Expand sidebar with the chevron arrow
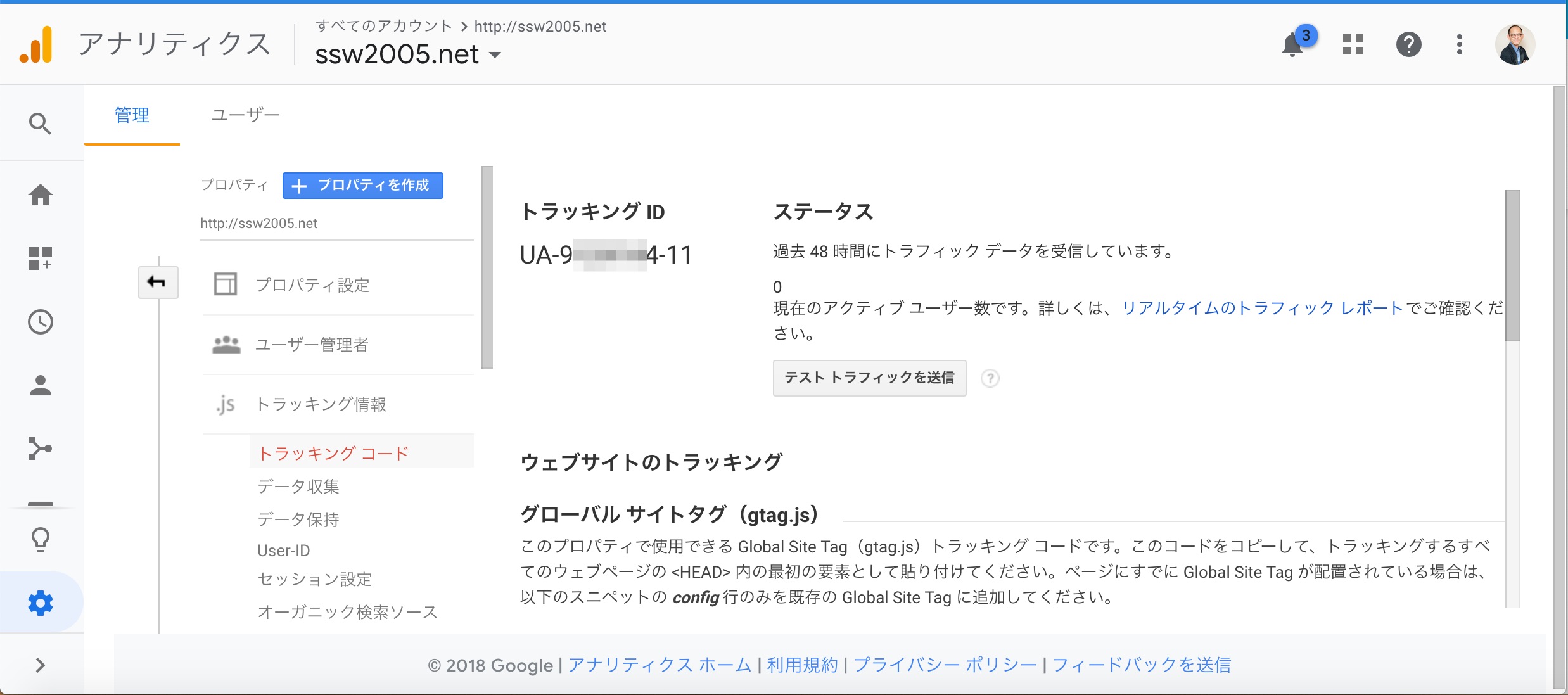 [x=41, y=665]
